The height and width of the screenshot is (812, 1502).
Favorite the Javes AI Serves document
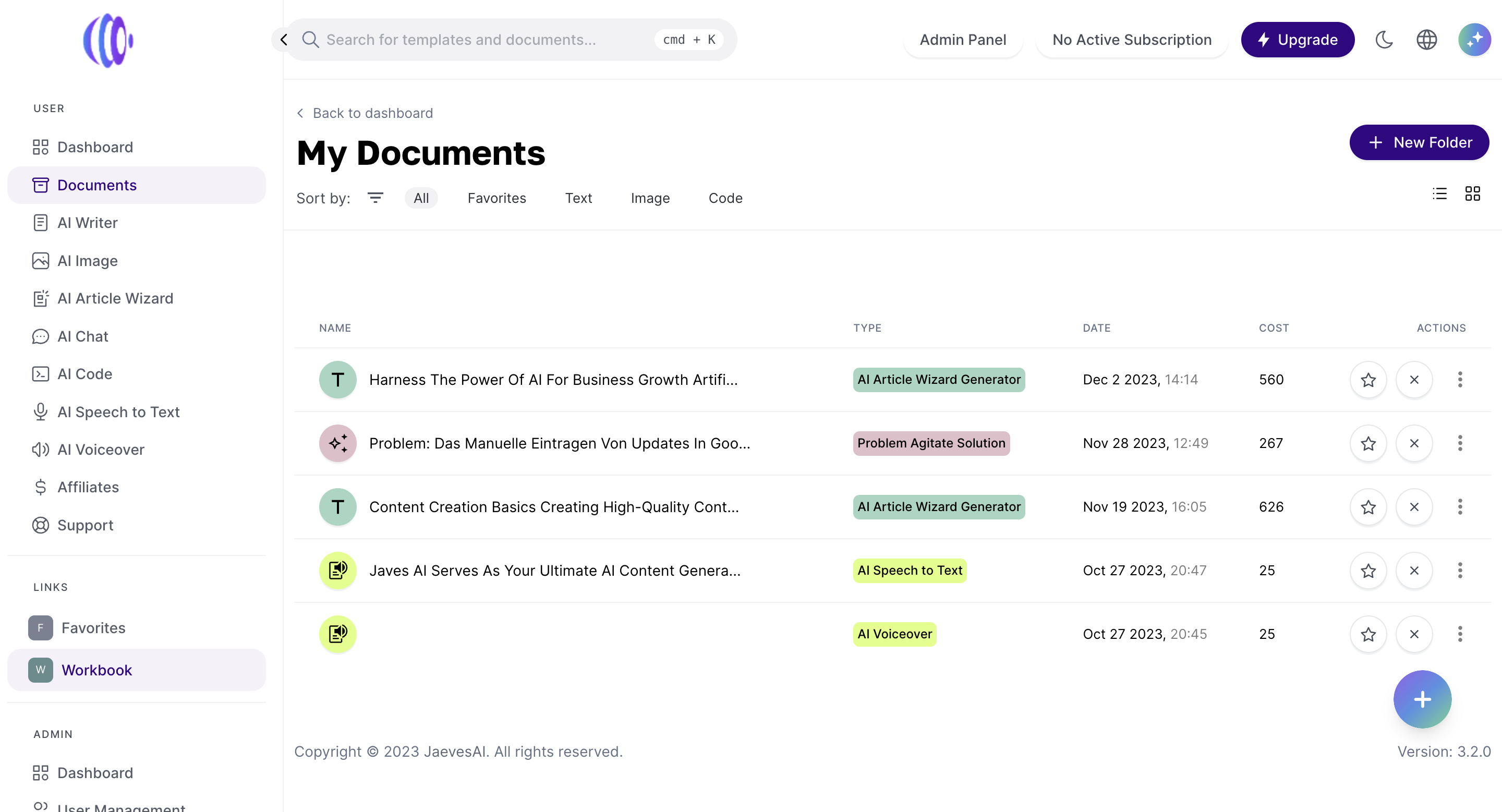[x=1368, y=570]
